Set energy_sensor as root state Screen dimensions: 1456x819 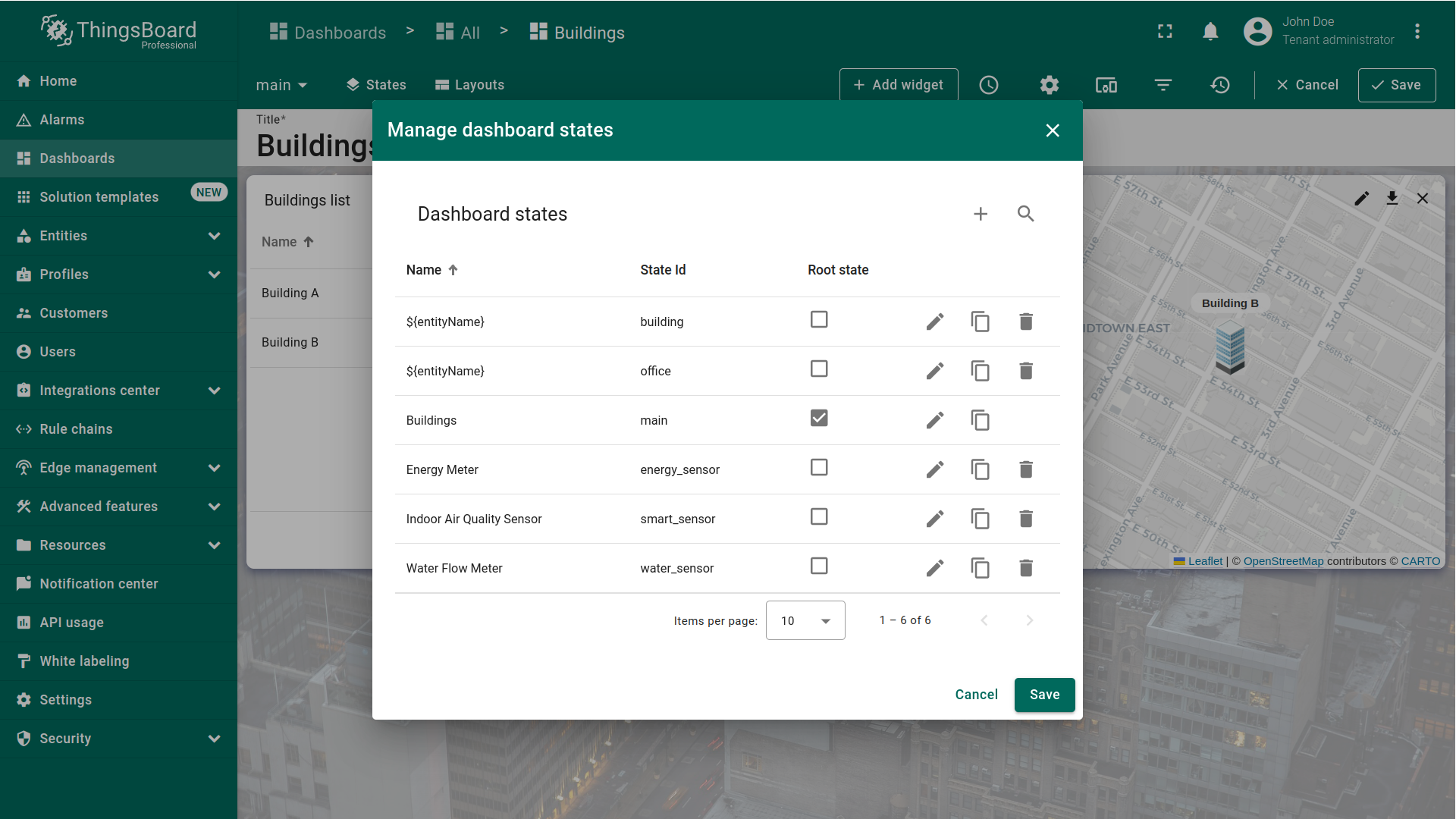pos(819,468)
